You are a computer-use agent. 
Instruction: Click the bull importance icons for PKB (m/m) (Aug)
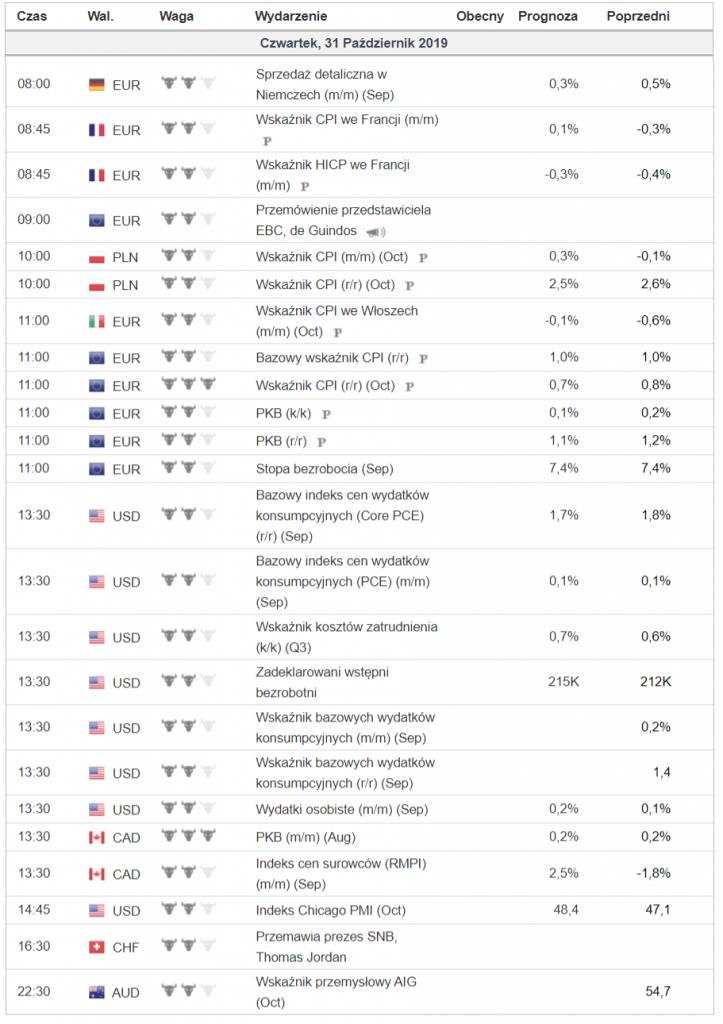tap(188, 835)
